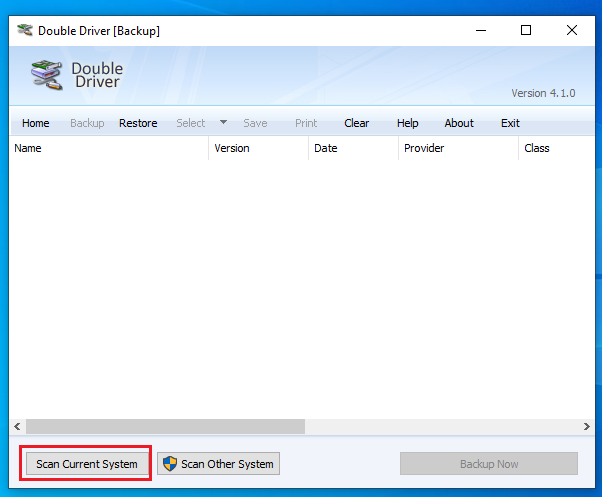
Task: Maximize the Double Driver window
Action: pyautogui.click(x=526, y=30)
